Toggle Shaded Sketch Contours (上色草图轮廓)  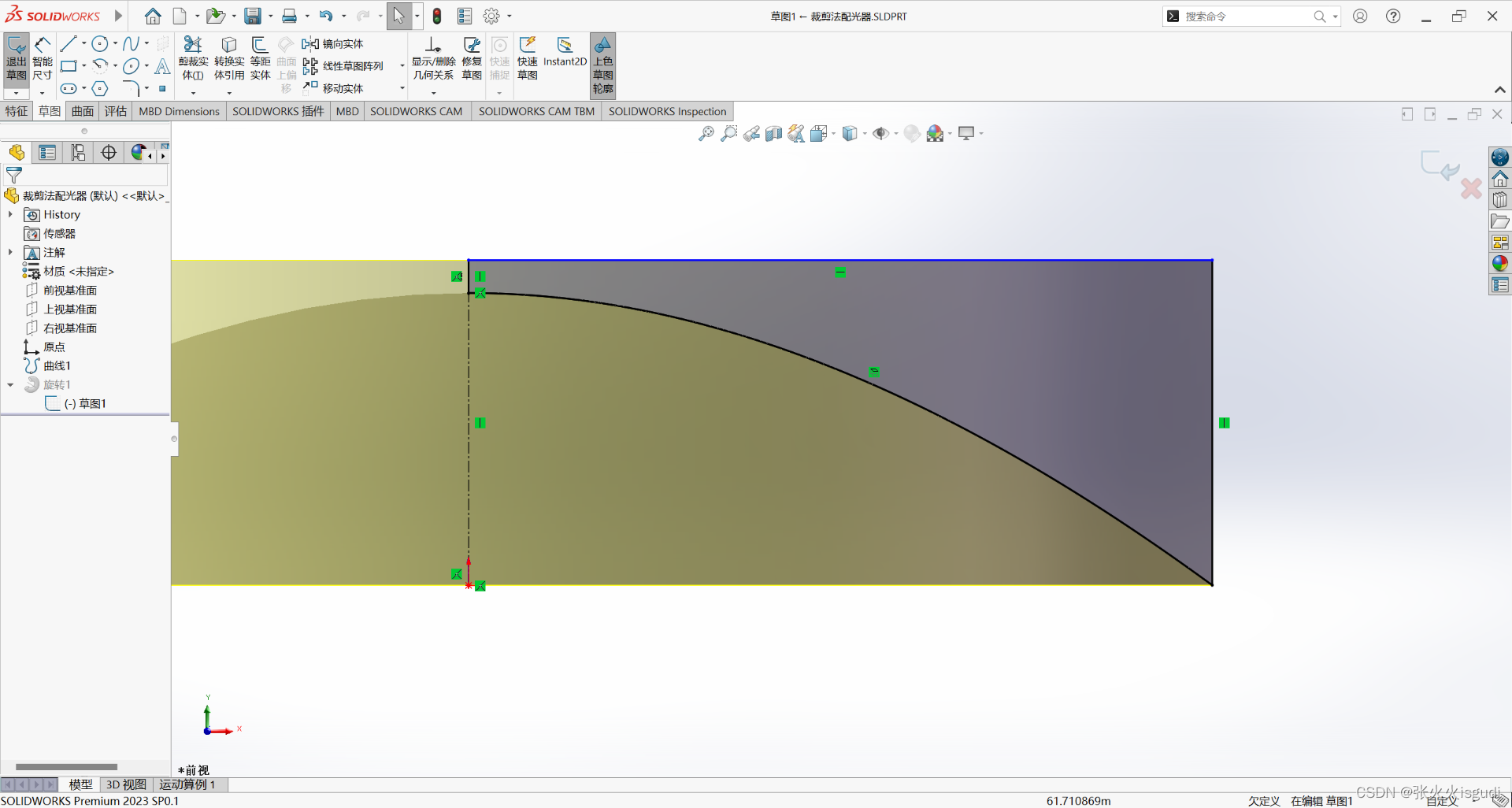pos(603,65)
